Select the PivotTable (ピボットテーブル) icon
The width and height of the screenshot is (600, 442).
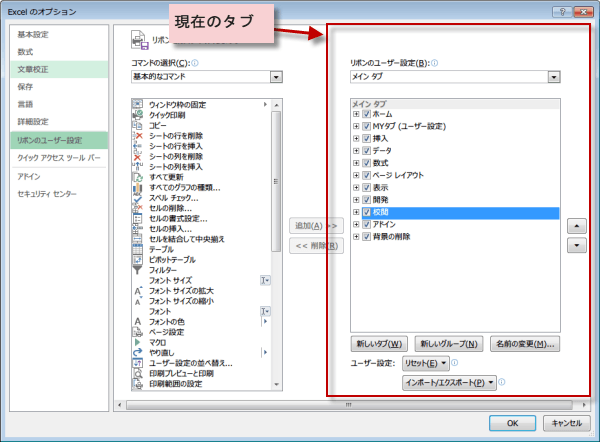click(137, 259)
